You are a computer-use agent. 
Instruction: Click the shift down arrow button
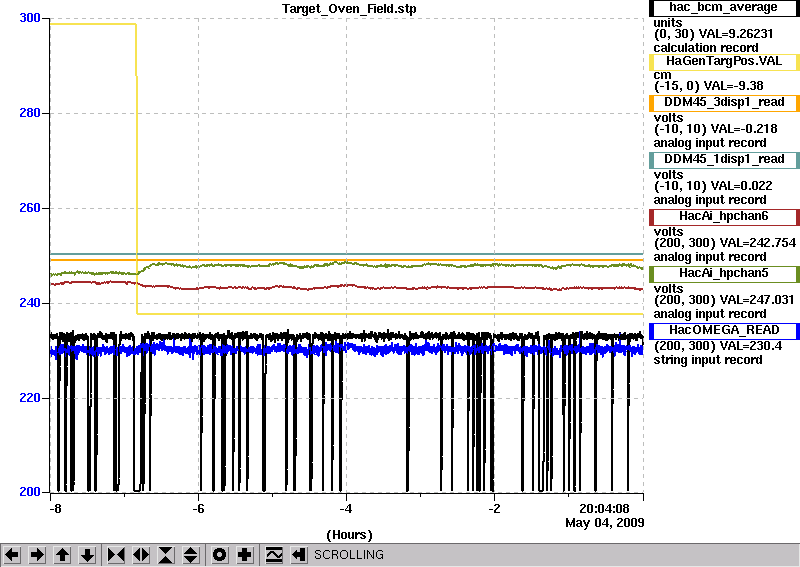[88, 555]
